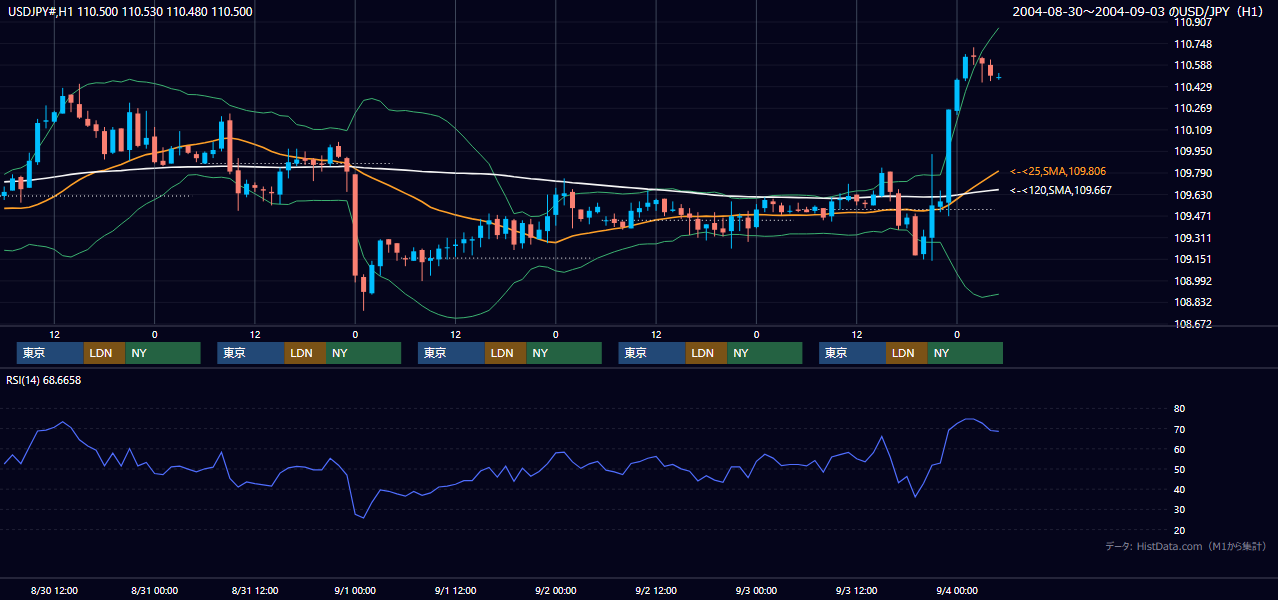Viewport: 1278px width, 600px height.
Task: Select the 8/31 12:00 time label
Action: (x=255, y=590)
